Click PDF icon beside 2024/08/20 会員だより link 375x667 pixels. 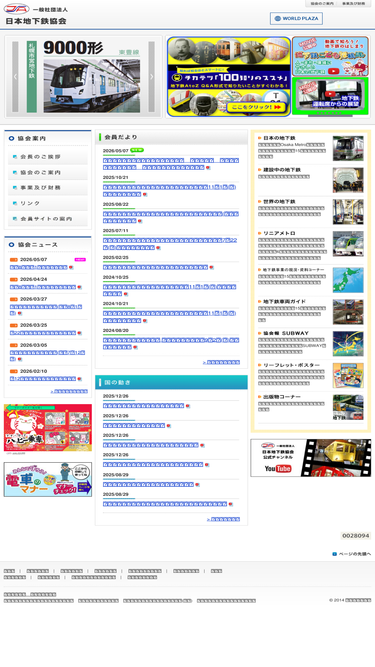135,347
